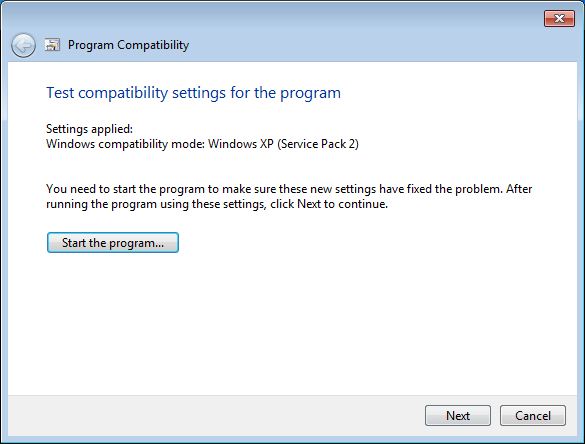This screenshot has height=444, width=585.
Task: Click the "Windows compatibility mode:" text
Action: [x=125, y=144]
